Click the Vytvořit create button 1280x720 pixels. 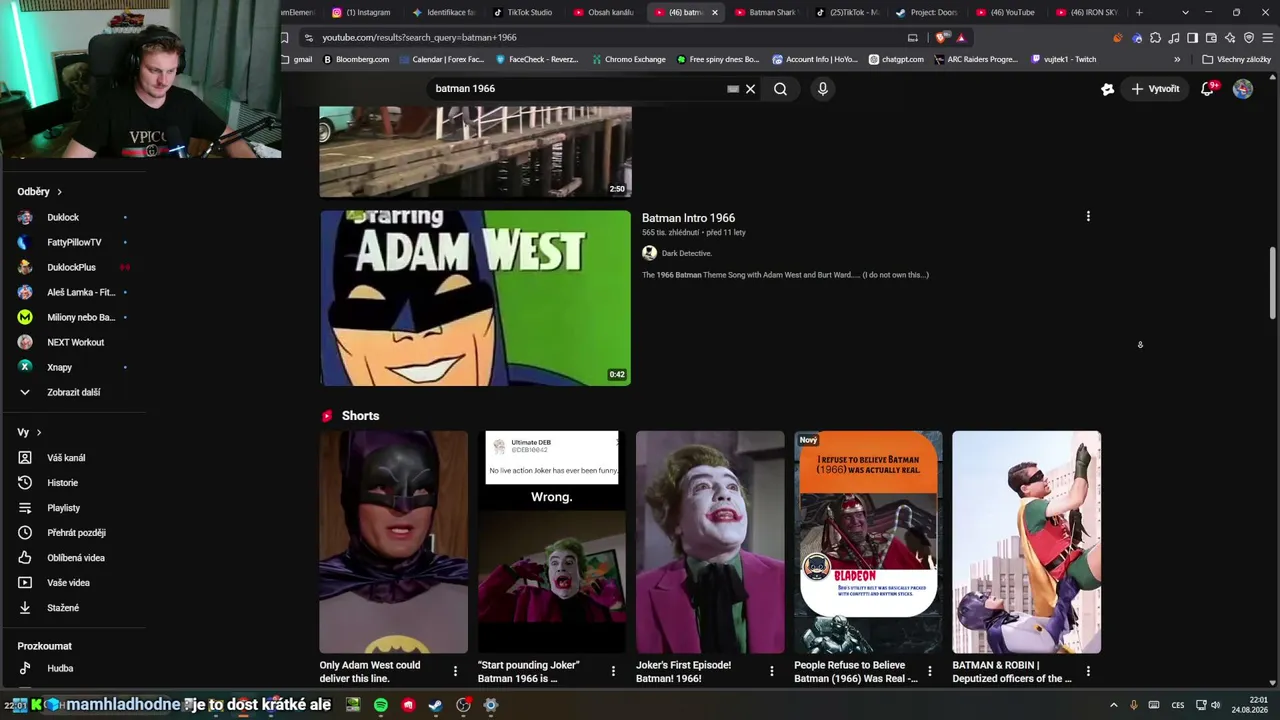[x=1155, y=89]
